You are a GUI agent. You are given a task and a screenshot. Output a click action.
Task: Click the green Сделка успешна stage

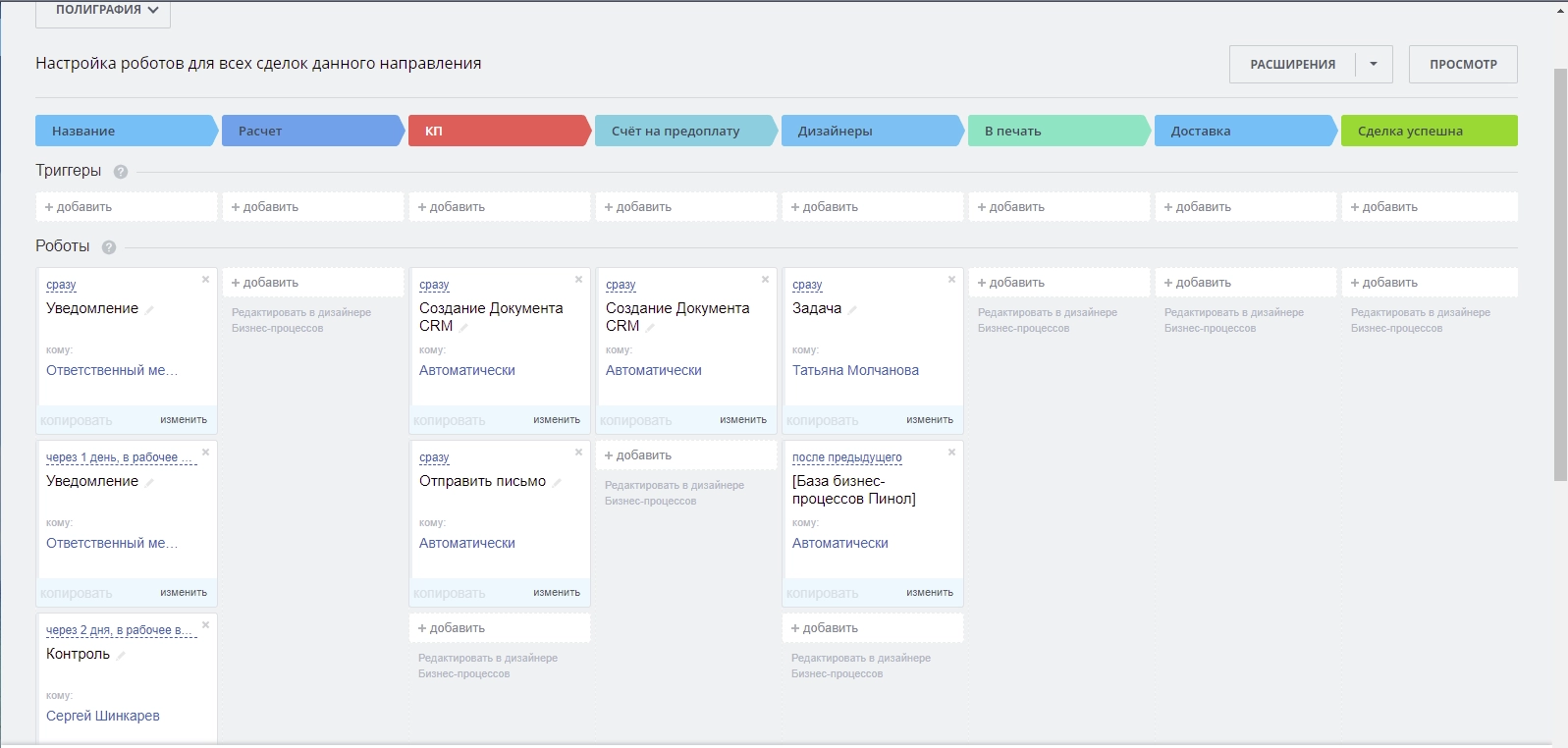(1429, 131)
